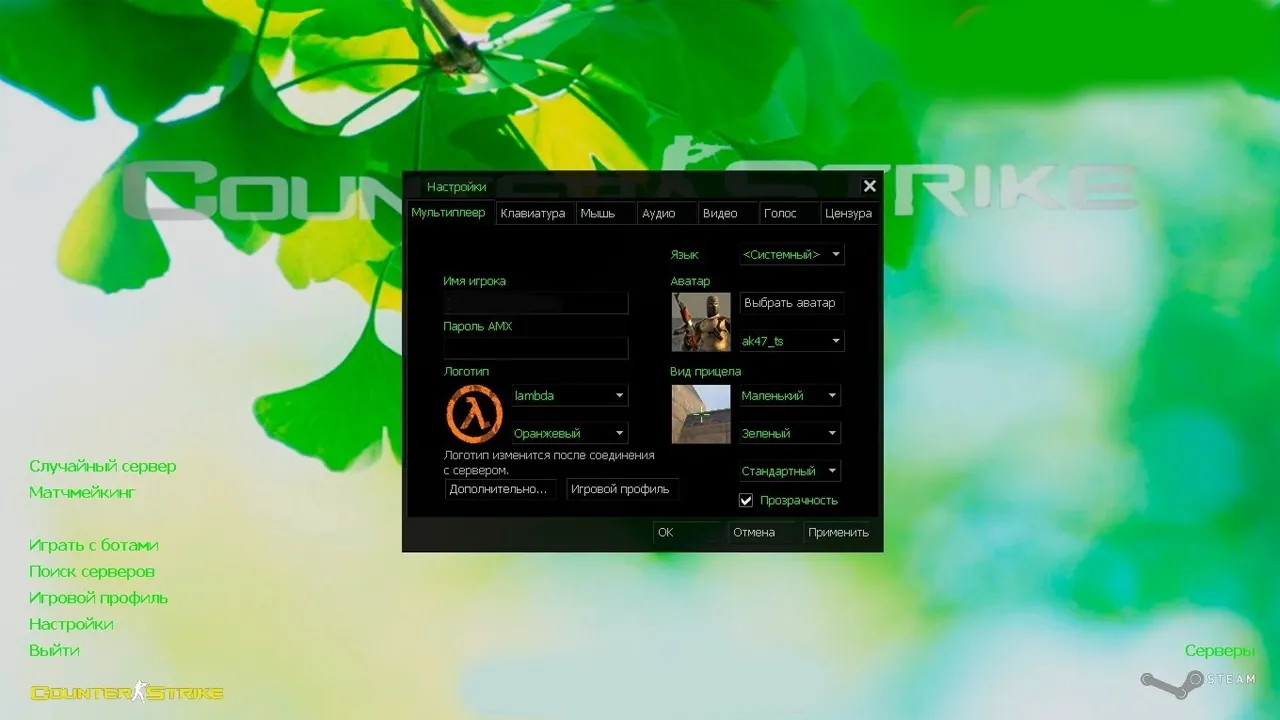
Task: Open the Видео tab
Action: 728,213
